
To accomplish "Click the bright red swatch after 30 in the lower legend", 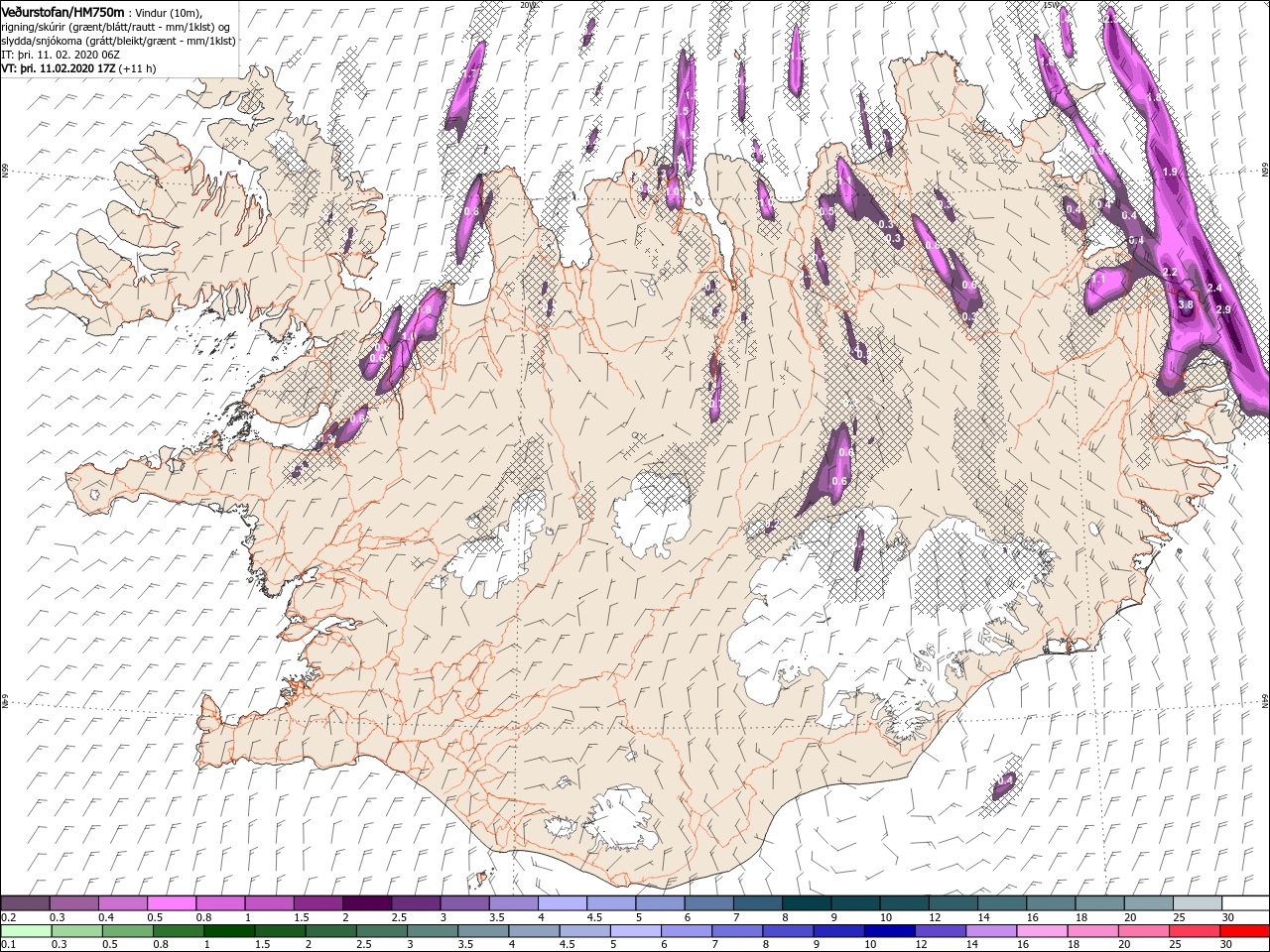I will tap(1244, 931).
